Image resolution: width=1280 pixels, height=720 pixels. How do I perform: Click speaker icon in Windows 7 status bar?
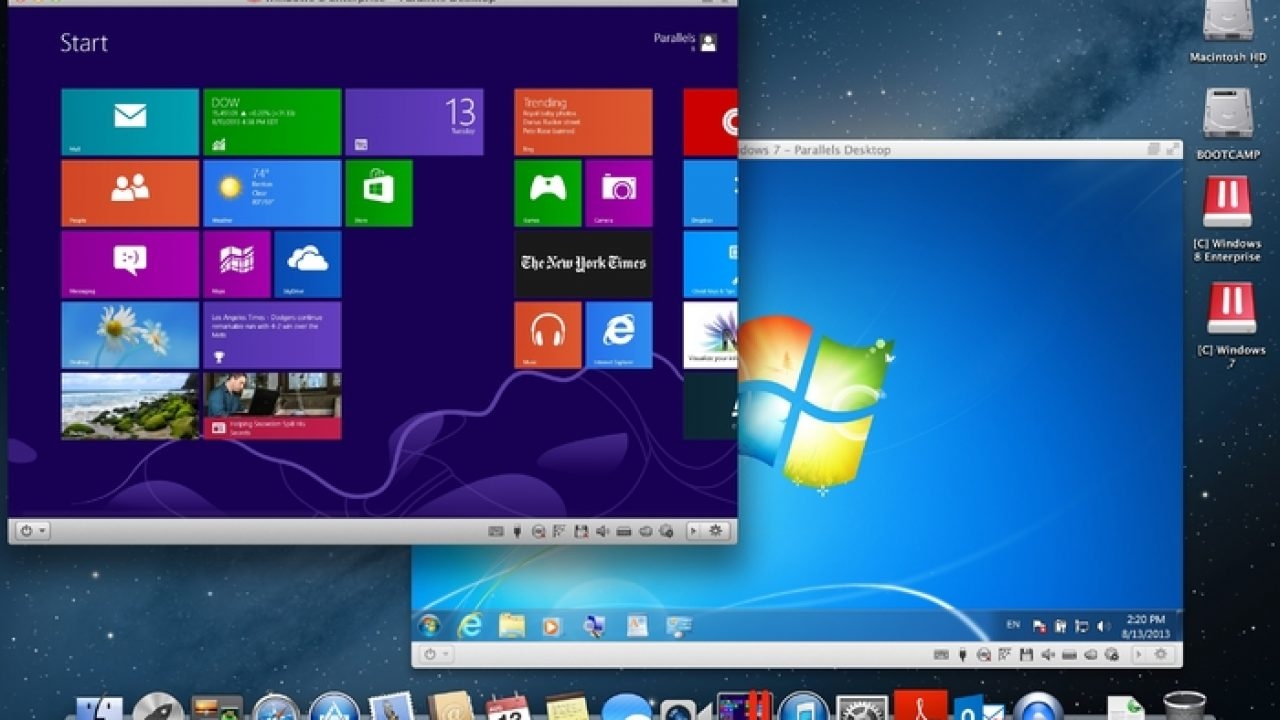click(x=1047, y=654)
